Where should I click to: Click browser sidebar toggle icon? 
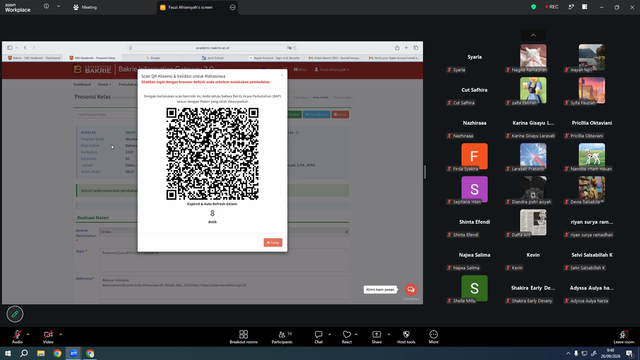10,48
